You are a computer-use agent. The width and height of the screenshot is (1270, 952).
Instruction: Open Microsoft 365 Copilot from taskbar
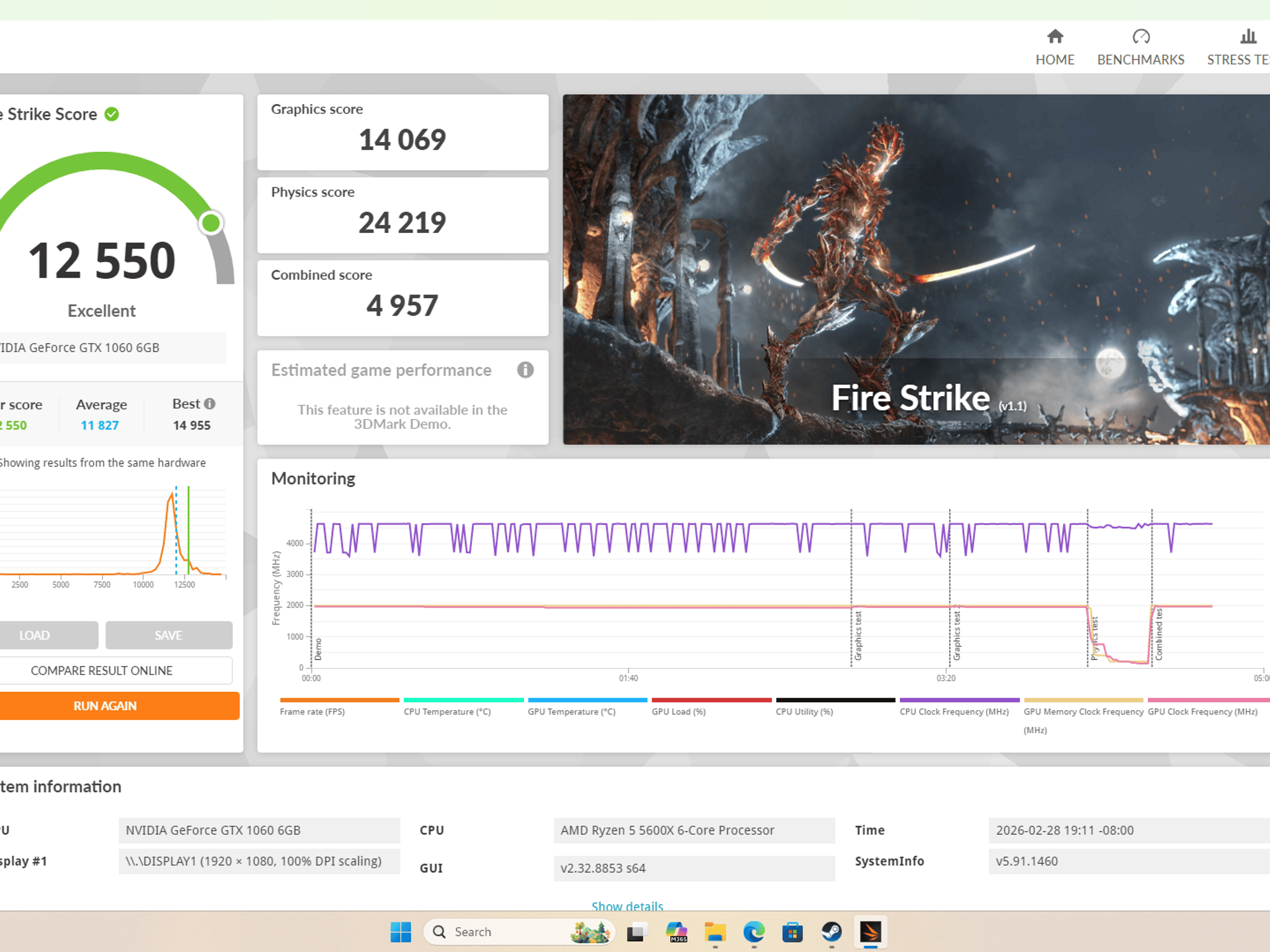pos(677,932)
